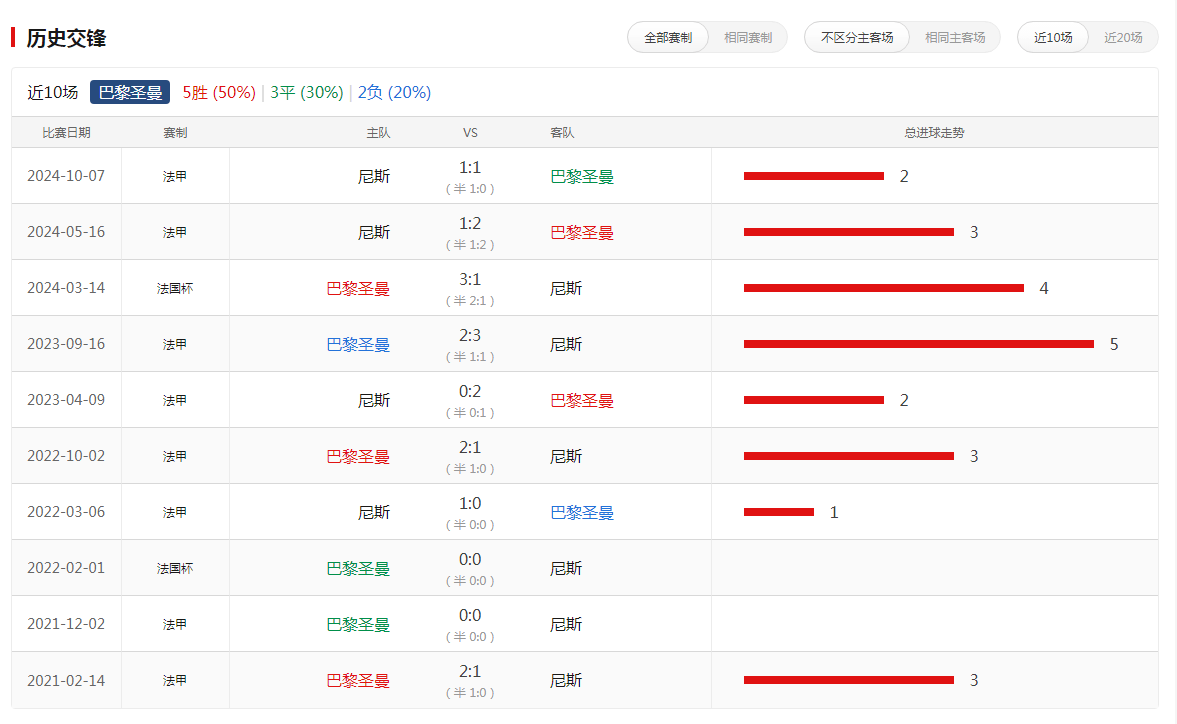
Task: Click the goal trend bar showing 4
Action: coord(884,288)
